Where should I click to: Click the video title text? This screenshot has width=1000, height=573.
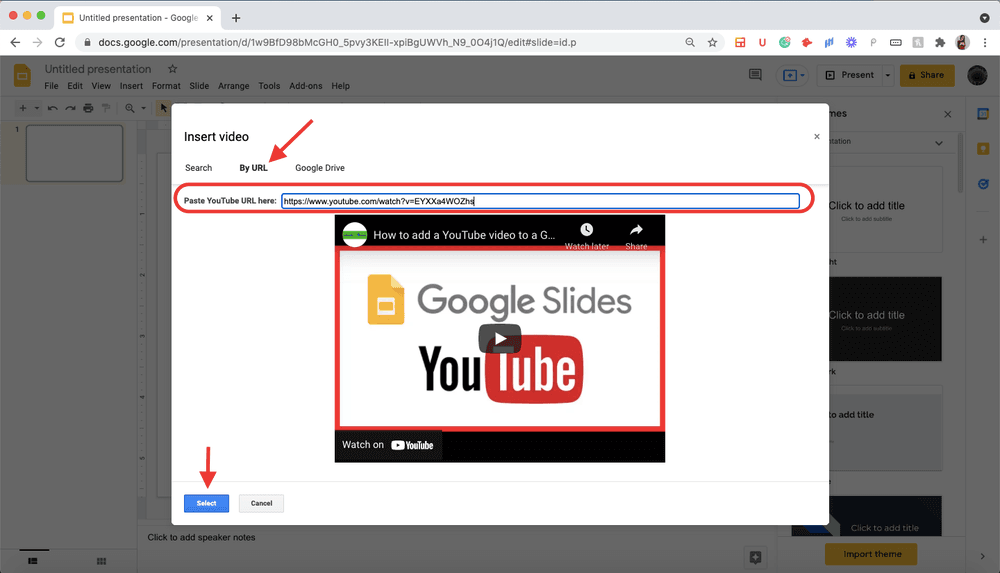pos(464,235)
